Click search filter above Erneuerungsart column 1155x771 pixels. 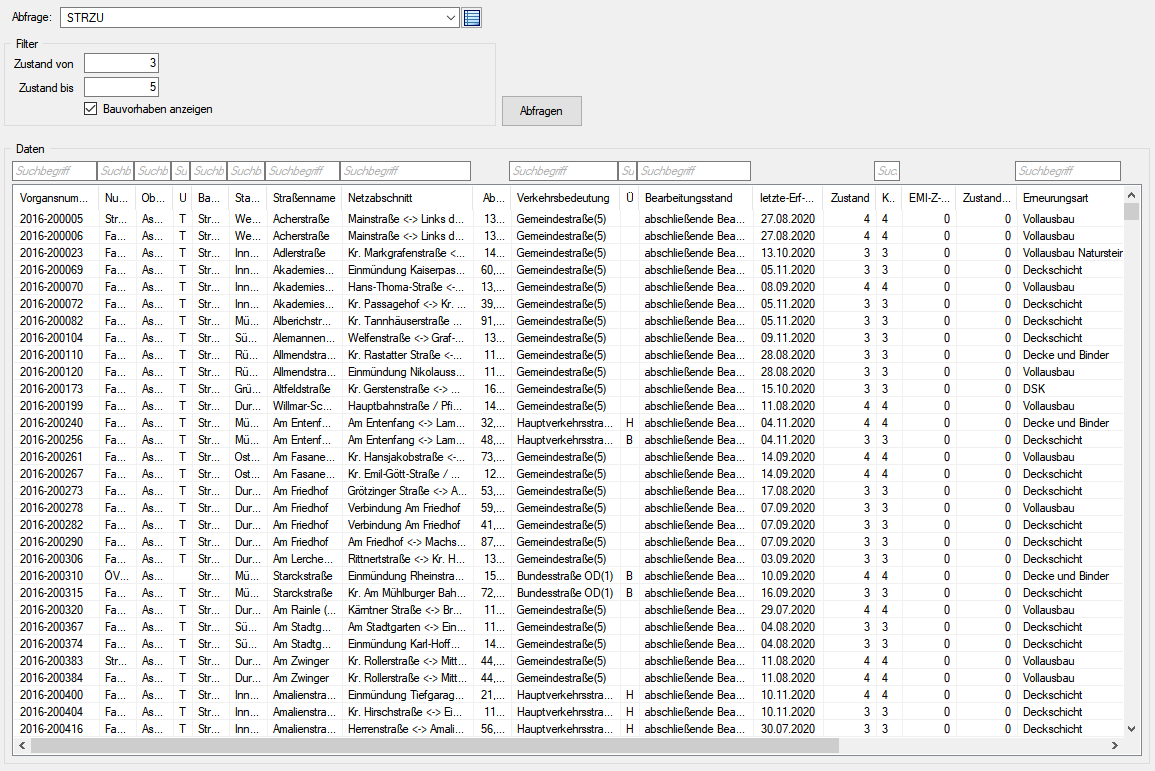pyautogui.click(x=1067, y=171)
